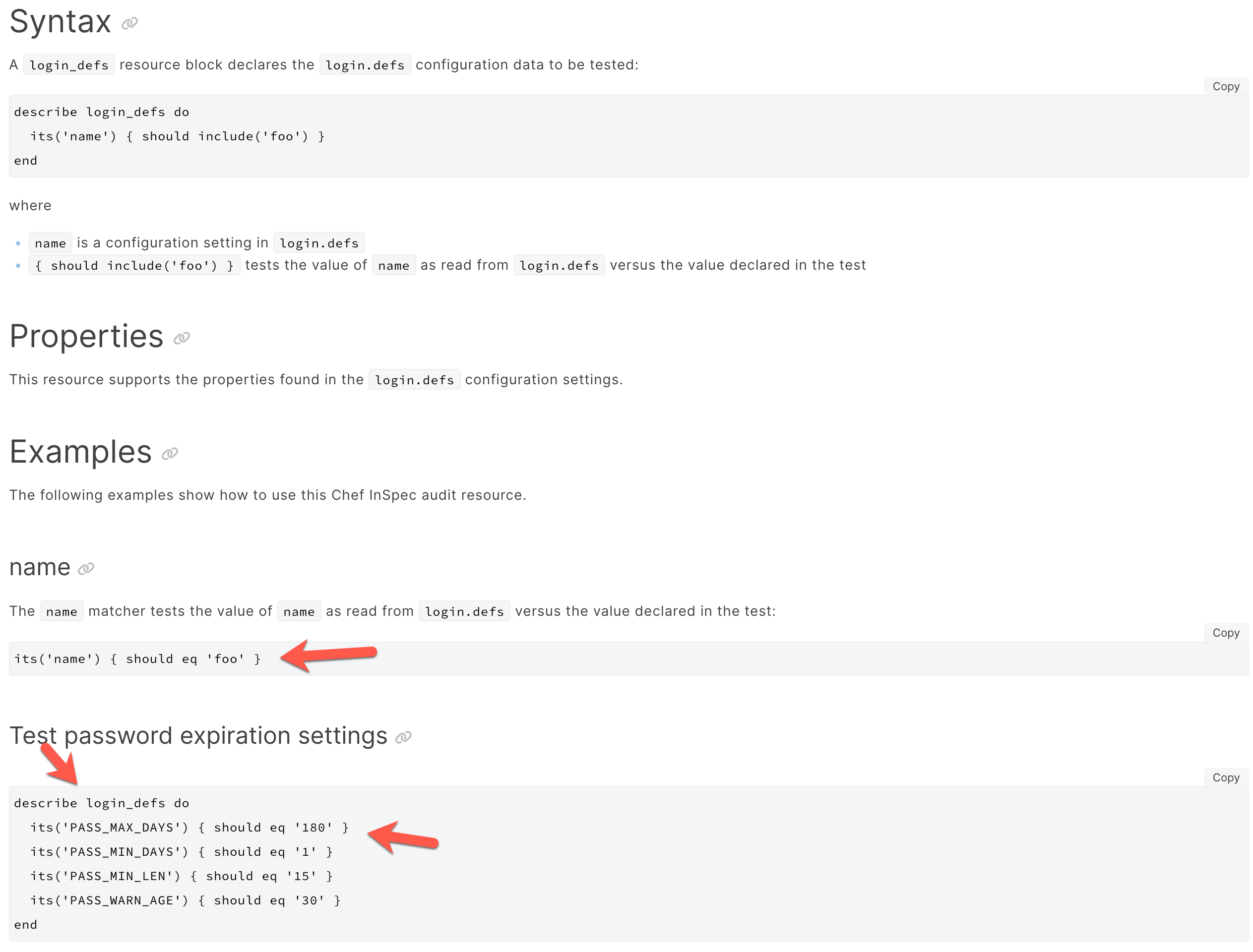Click the inline { should include('foo') } bullet code
The image size is (1253, 952).
pyautogui.click(x=134, y=266)
